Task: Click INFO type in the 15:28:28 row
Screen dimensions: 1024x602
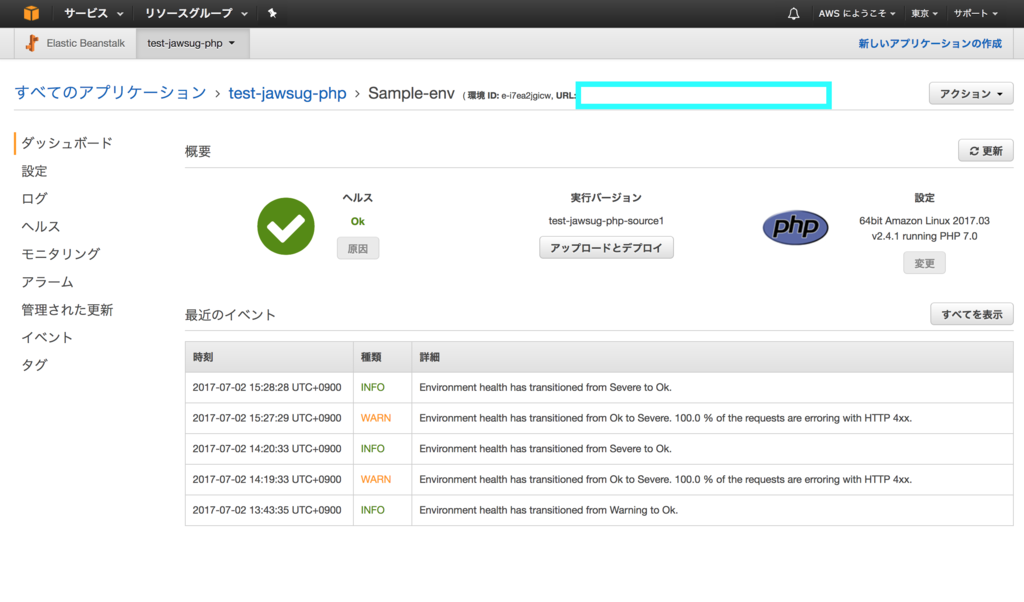Action: click(x=372, y=387)
